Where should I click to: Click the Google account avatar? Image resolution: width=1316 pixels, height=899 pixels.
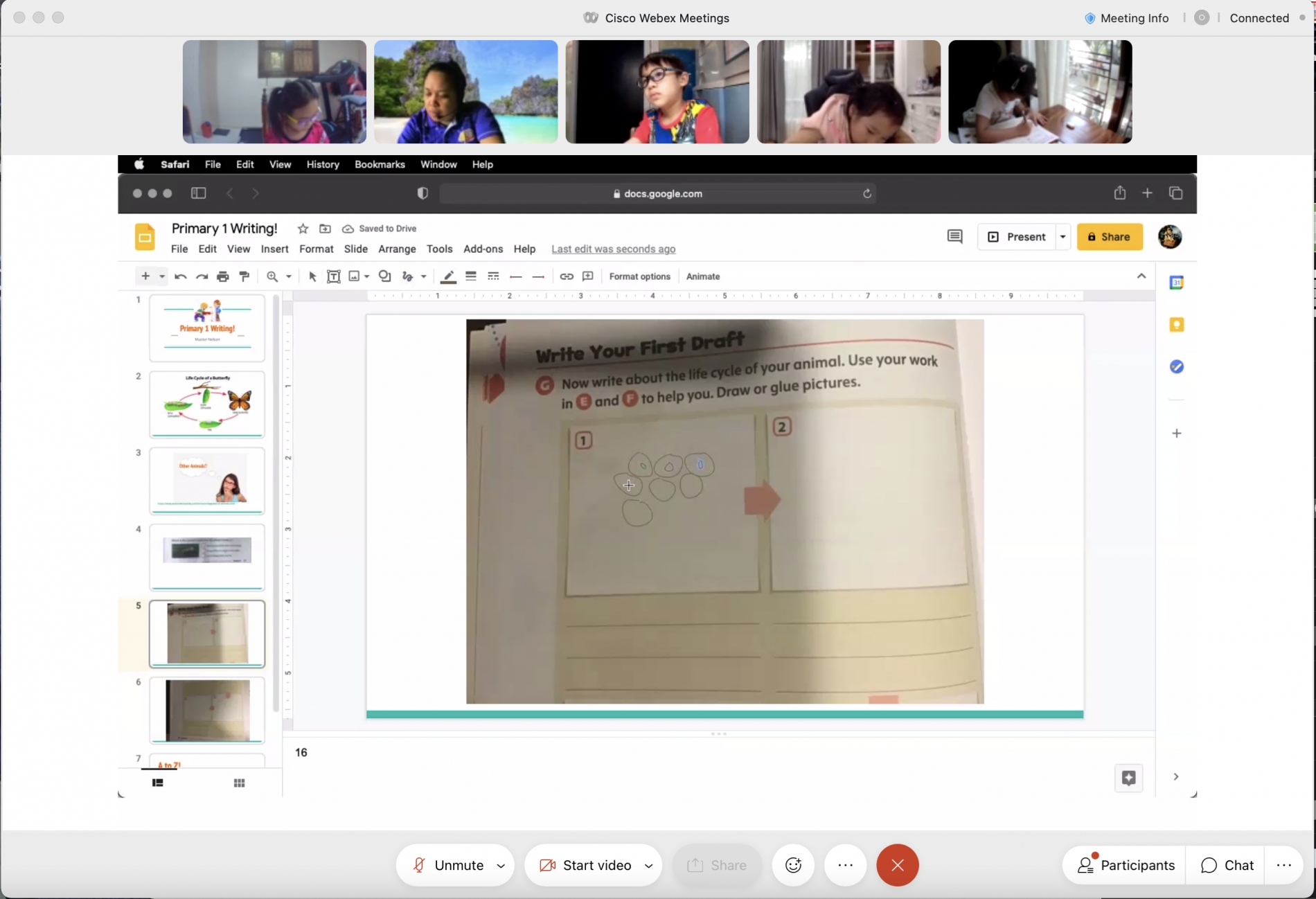[1170, 237]
